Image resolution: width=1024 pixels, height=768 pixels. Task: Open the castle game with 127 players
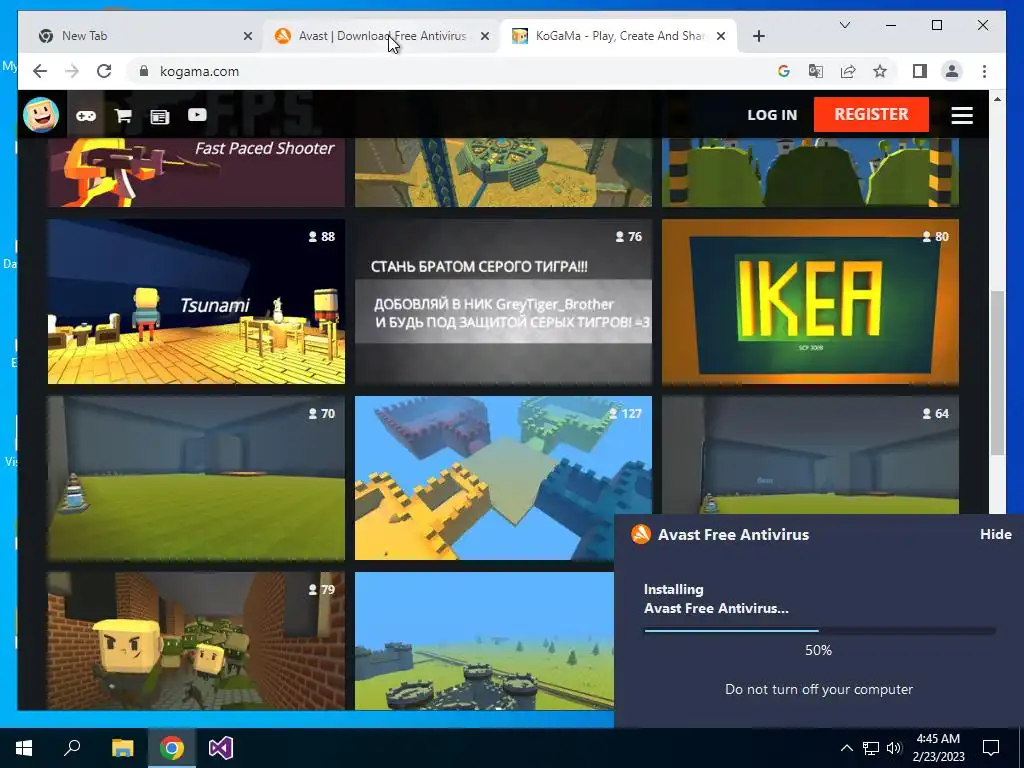tap(503, 478)
